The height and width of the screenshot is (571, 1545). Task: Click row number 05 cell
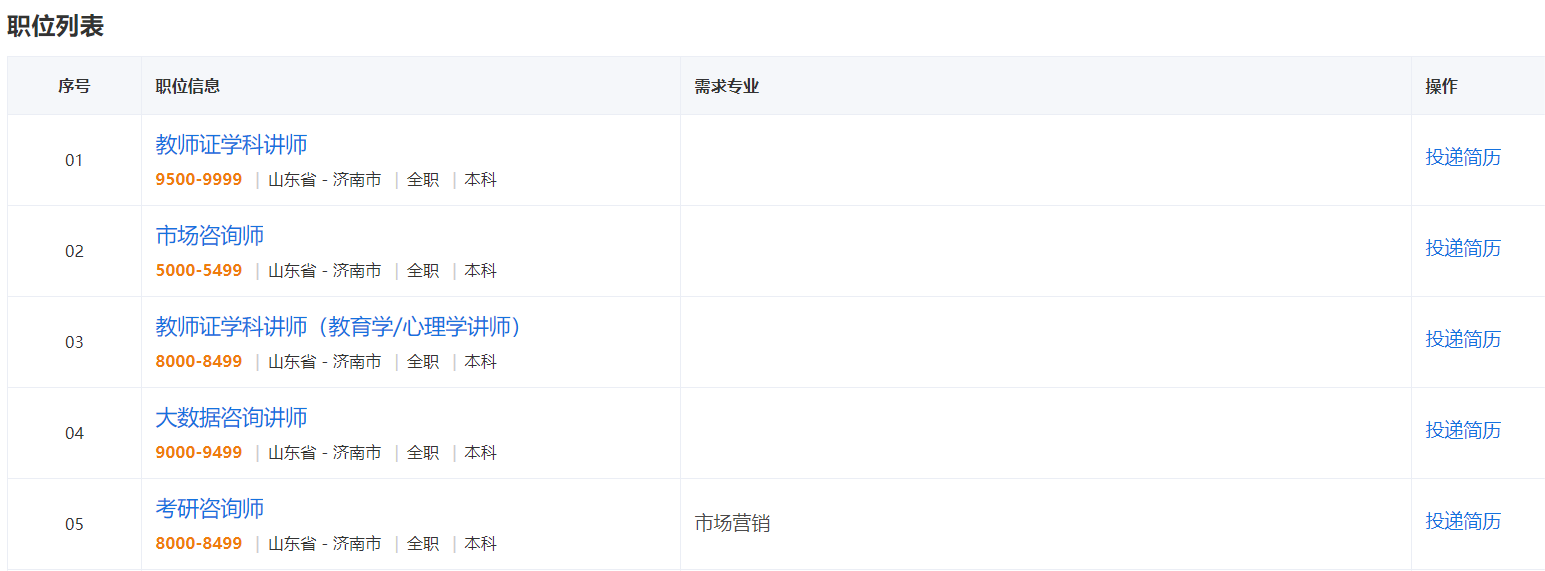74,524
